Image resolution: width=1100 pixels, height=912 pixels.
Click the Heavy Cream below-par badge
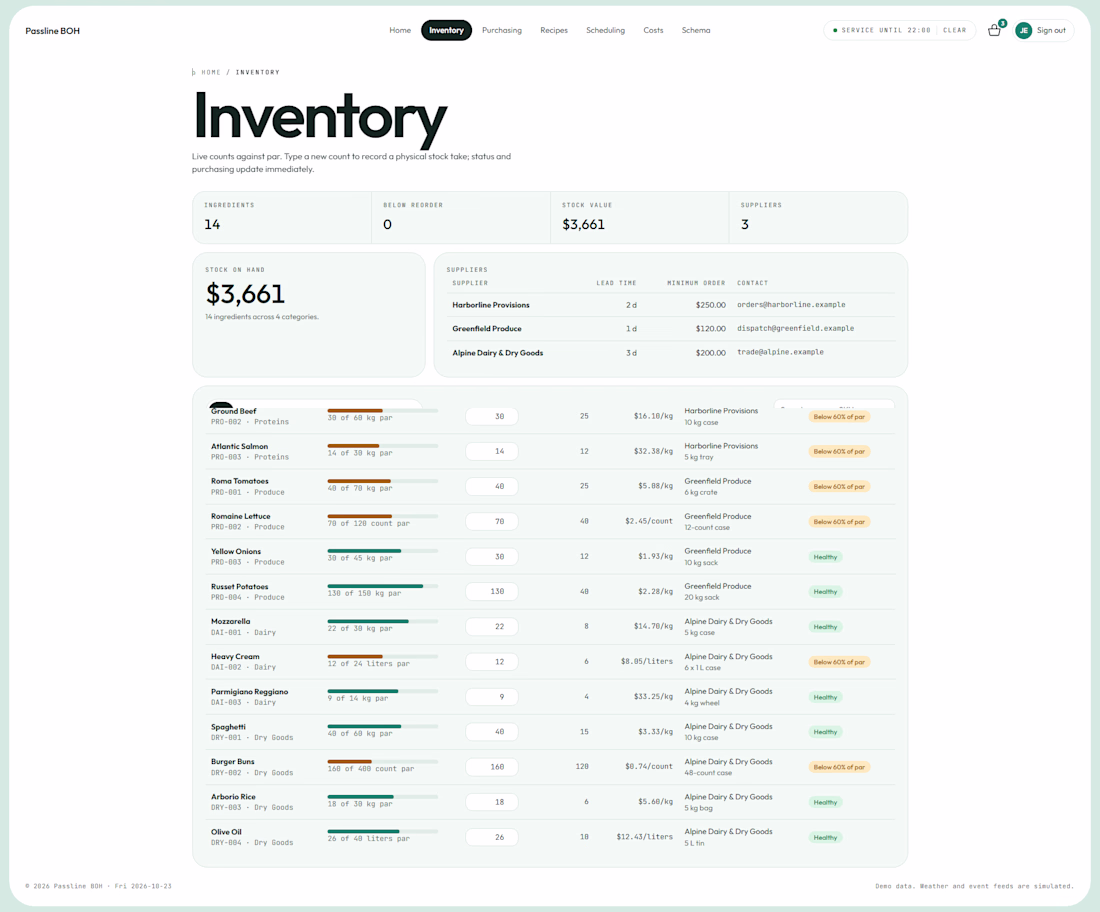[x=838, y=662]
